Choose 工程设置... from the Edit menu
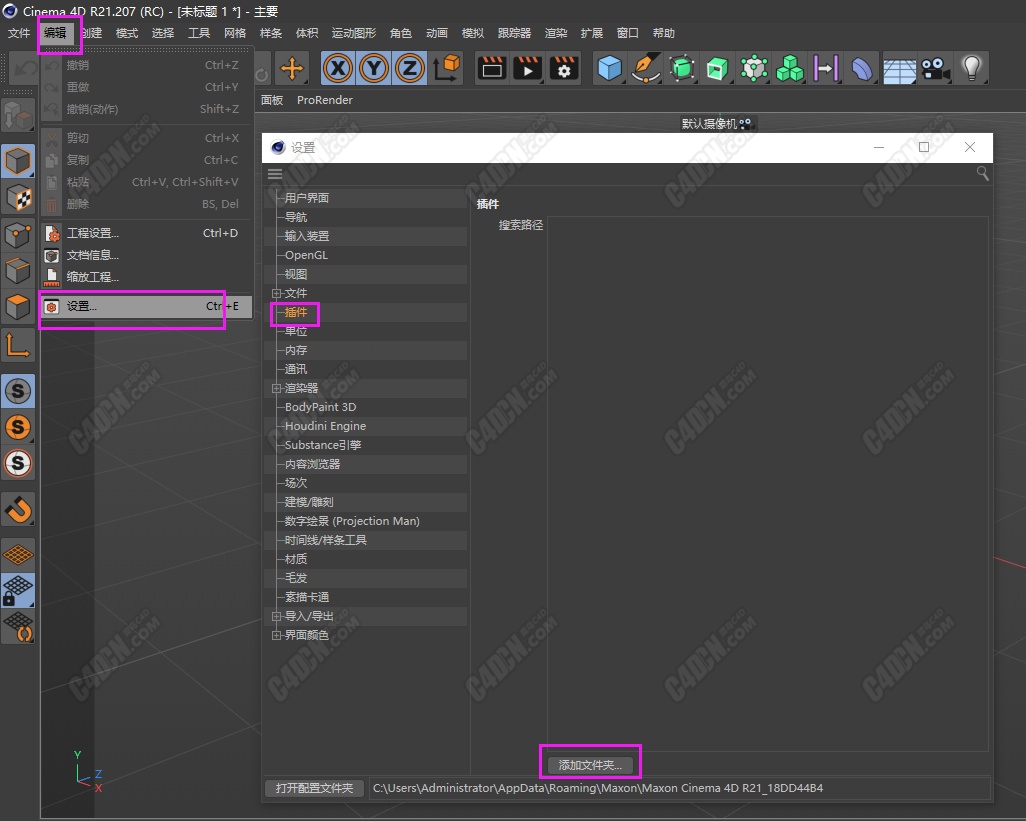 (x=147, y=233)
